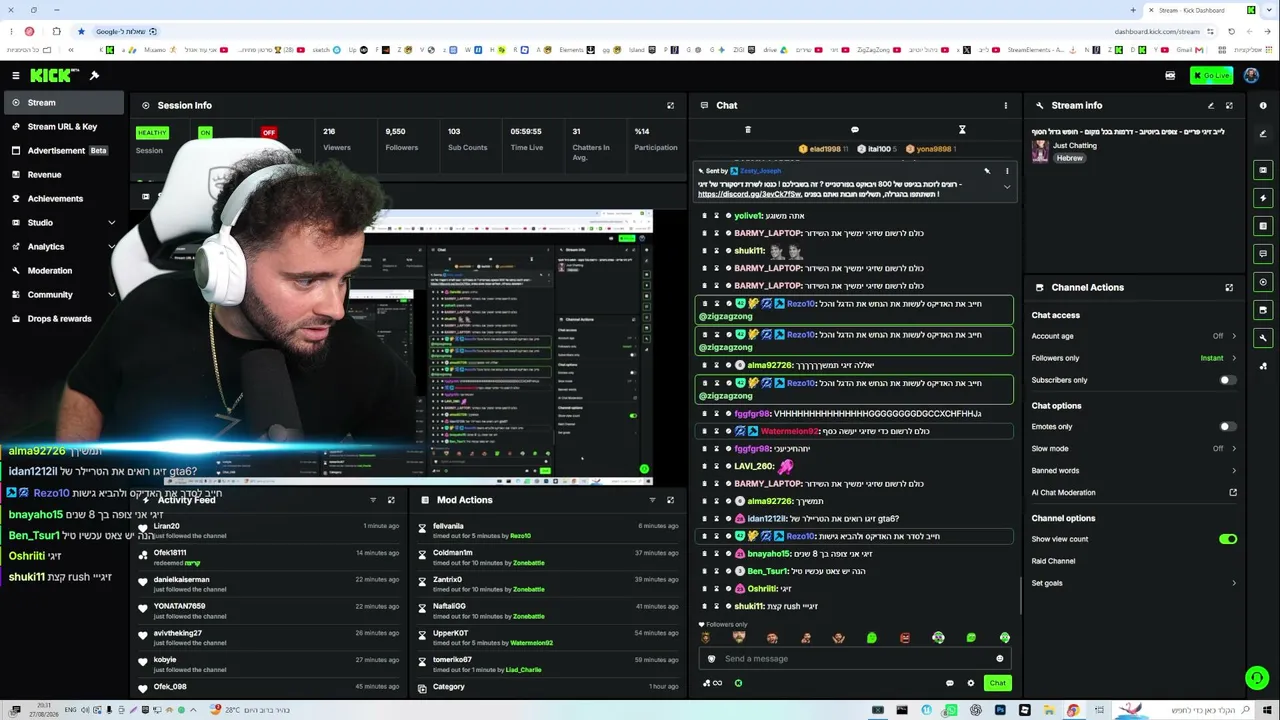Open the picture-in-picture icon in the top bar
The image size is (1280, 720).
(1170, 76)
